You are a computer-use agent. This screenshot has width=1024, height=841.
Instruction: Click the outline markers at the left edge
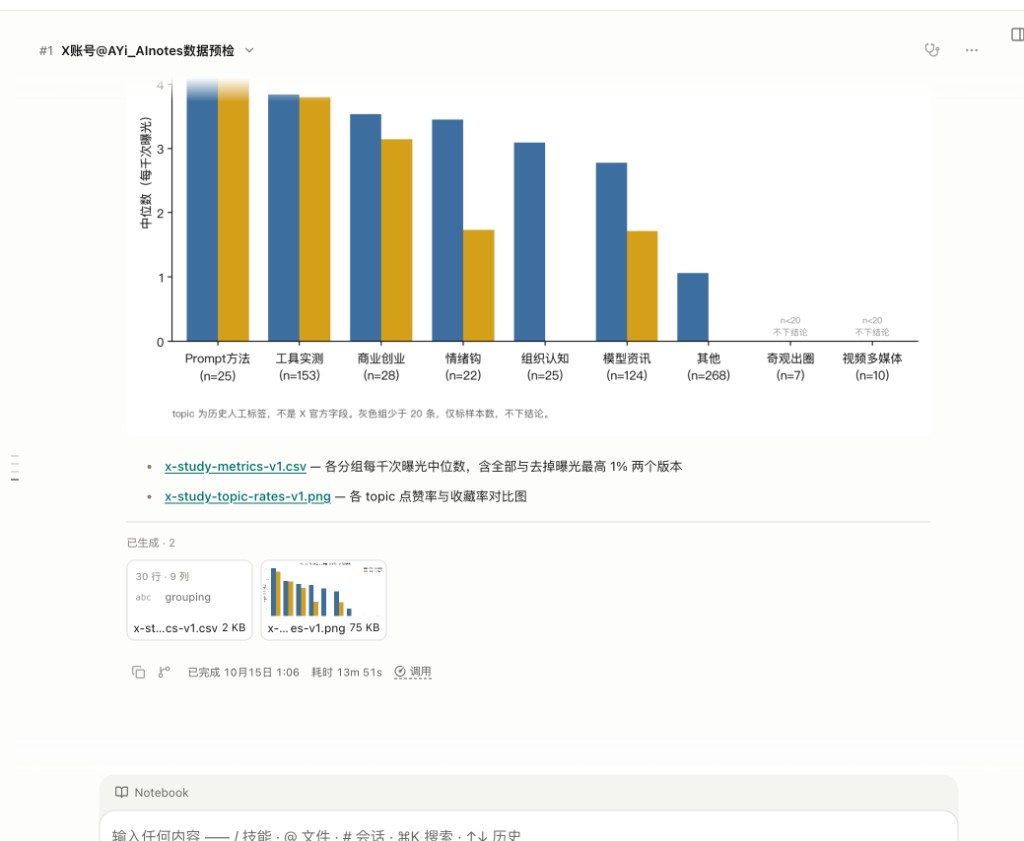pyautogui.click(x=15, y=468)
